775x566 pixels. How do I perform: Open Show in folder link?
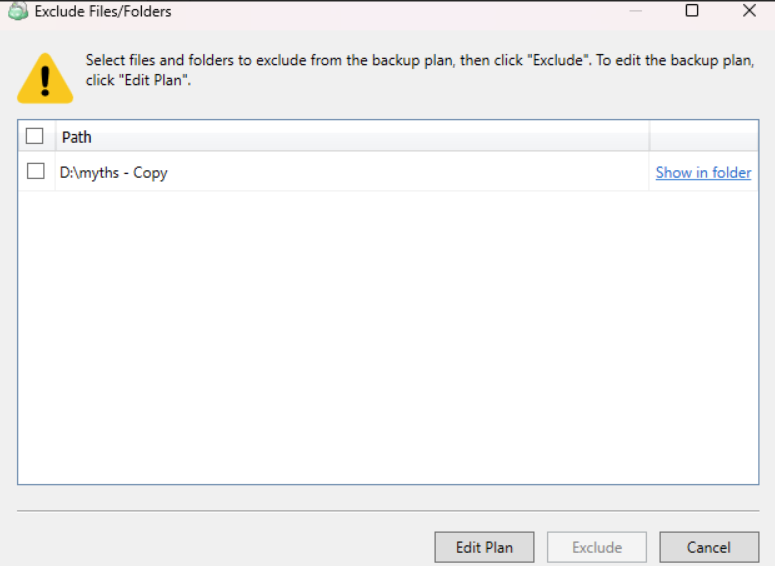point(703,173)
